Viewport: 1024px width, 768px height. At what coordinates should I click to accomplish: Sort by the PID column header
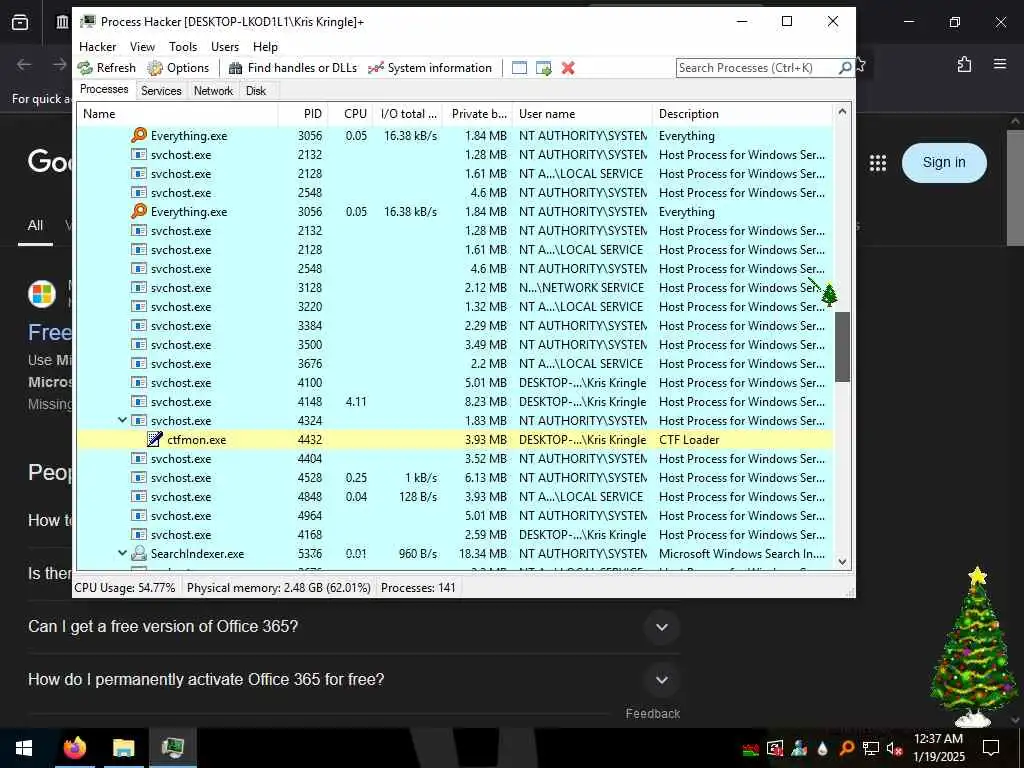click(303, 114)
